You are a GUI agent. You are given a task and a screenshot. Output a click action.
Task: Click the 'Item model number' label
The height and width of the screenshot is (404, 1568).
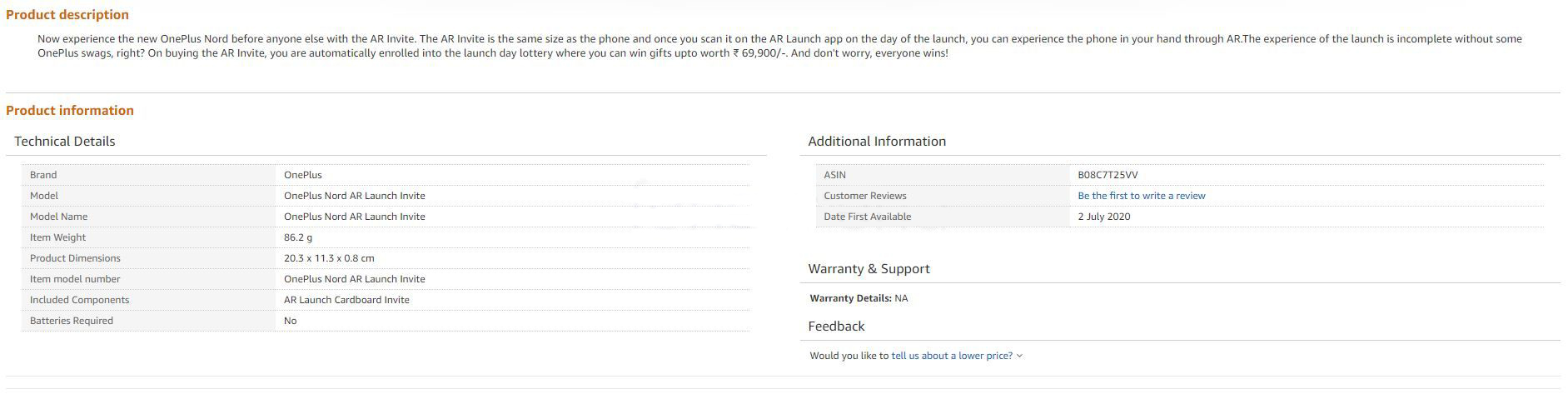[x=75, y=279]
